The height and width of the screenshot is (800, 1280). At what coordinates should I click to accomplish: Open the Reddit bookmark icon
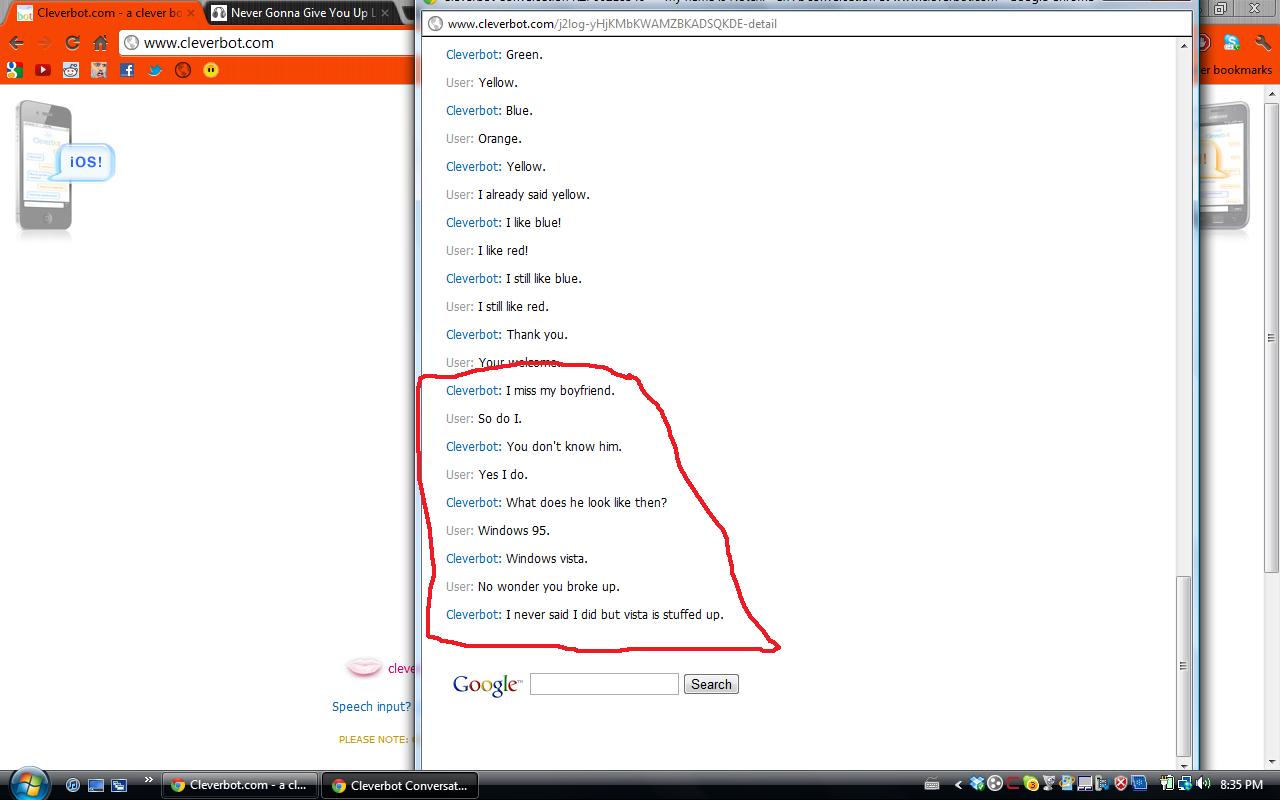[x=69, y=70]
